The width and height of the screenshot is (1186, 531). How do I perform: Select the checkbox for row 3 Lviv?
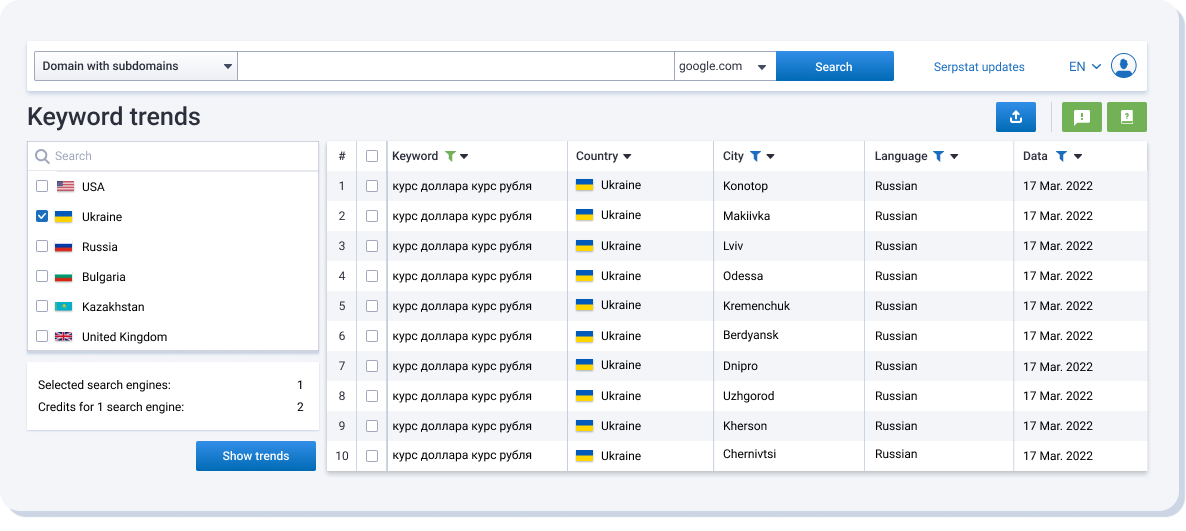click(x=372, y=246)
